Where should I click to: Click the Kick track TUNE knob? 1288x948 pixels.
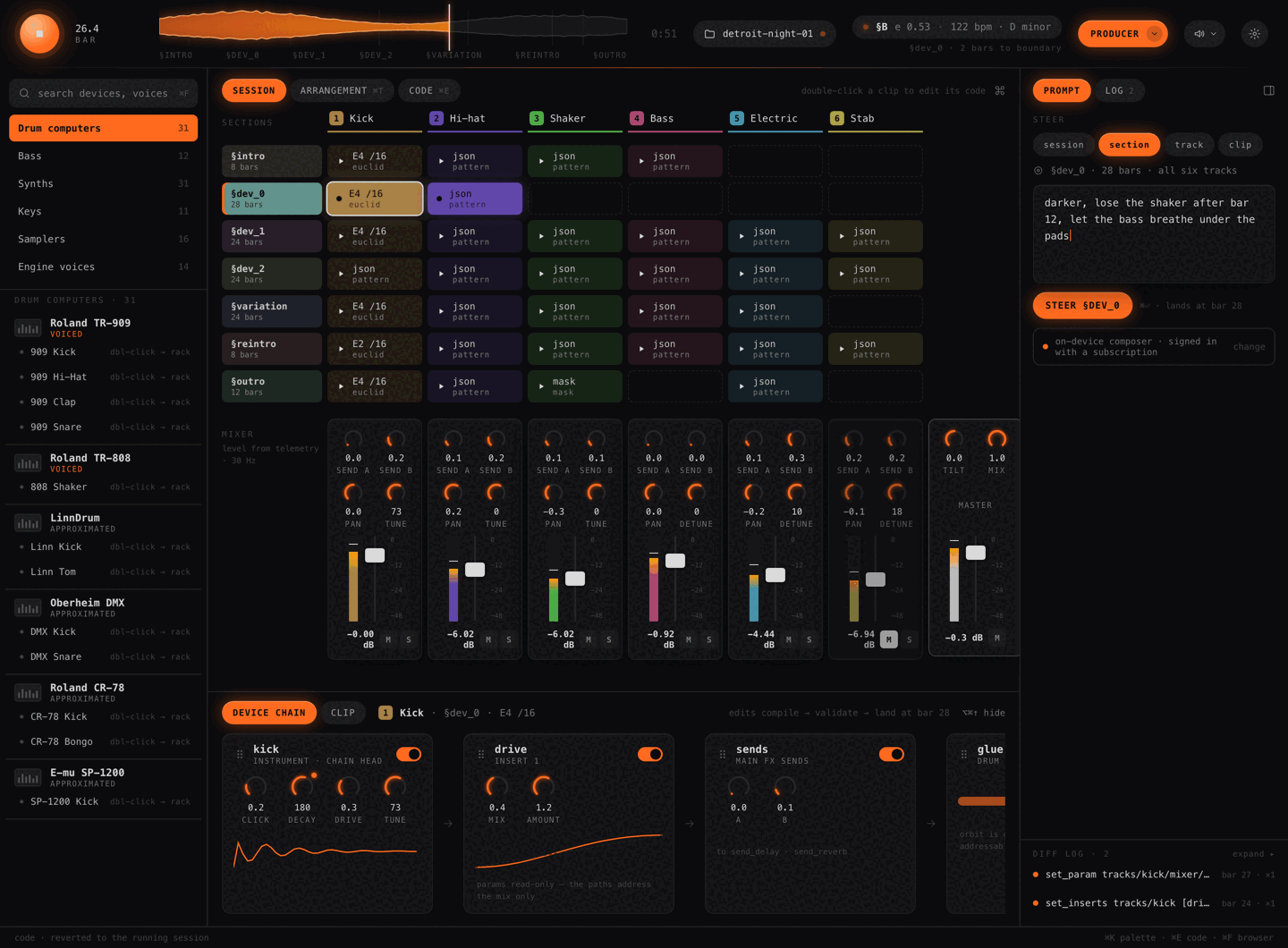click(x=395, y=492)
